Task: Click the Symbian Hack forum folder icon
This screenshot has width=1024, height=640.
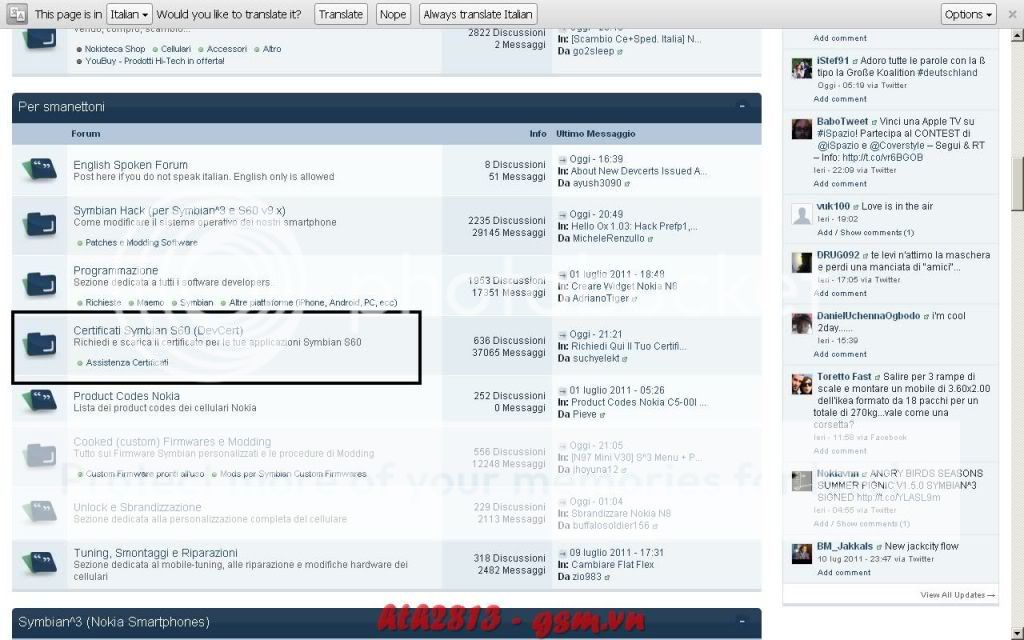Action: pyautogui.click(x=40, y=223)
